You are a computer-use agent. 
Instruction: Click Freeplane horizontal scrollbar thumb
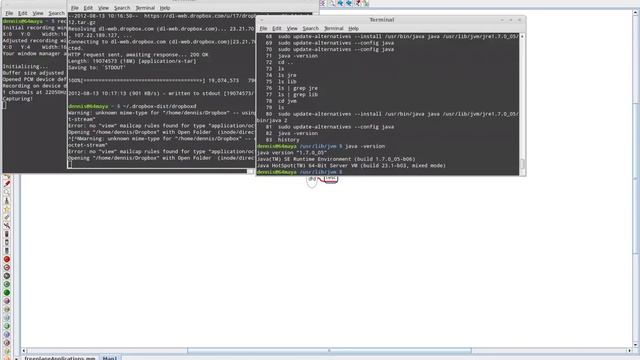pos(329,350)
